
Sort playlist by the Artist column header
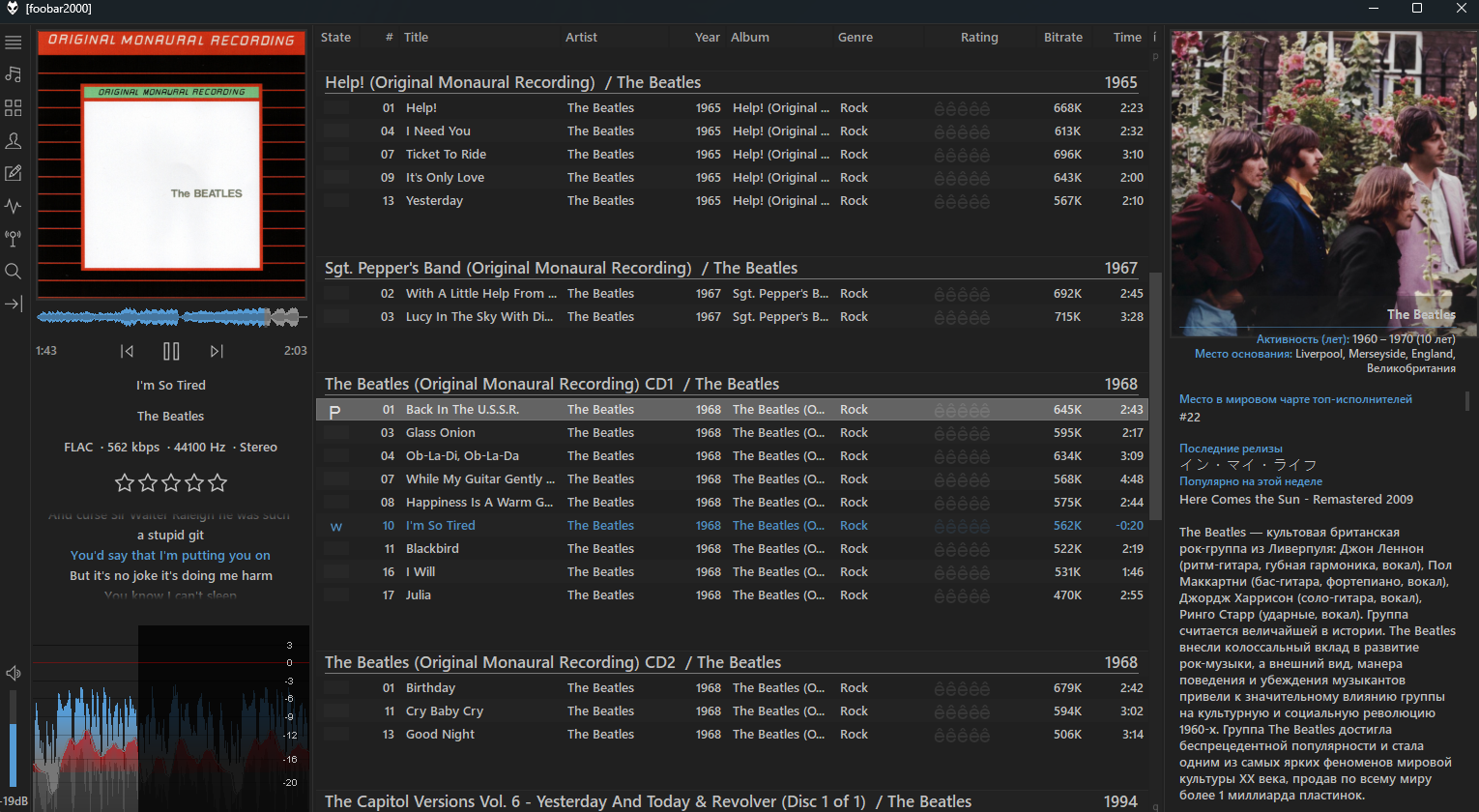(x=581, y=37)
